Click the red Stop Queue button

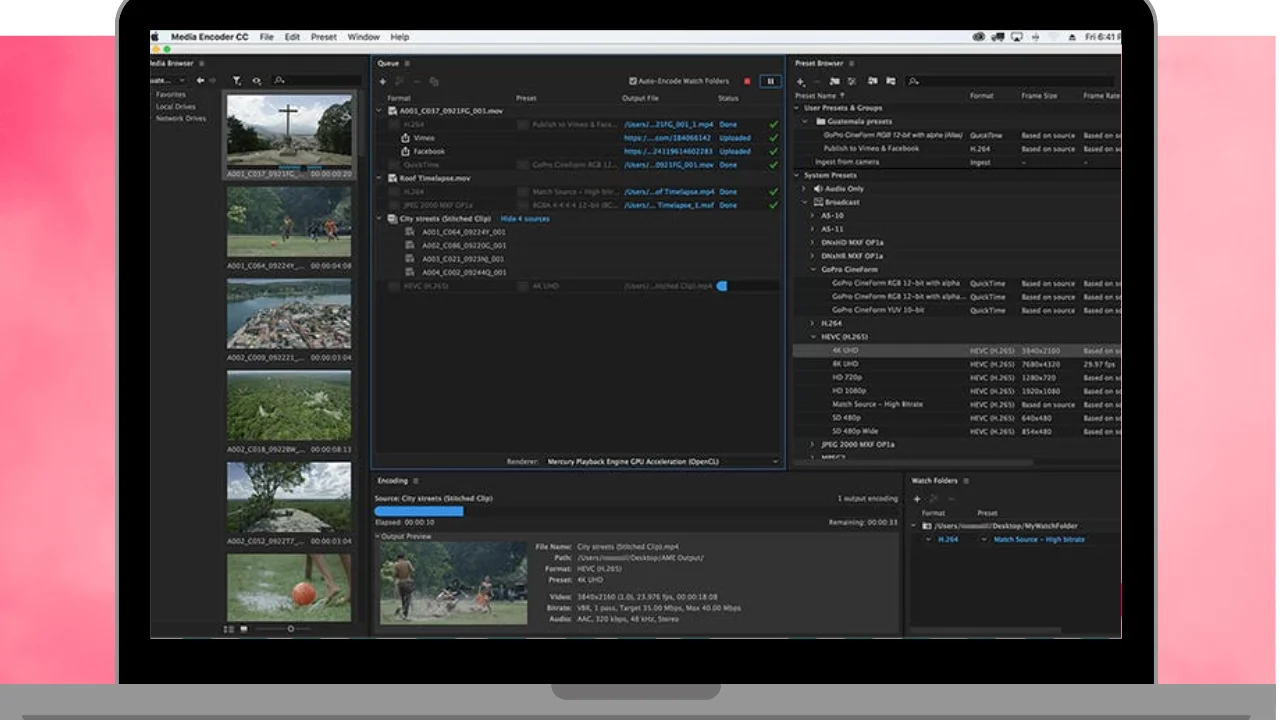(747, 81)
